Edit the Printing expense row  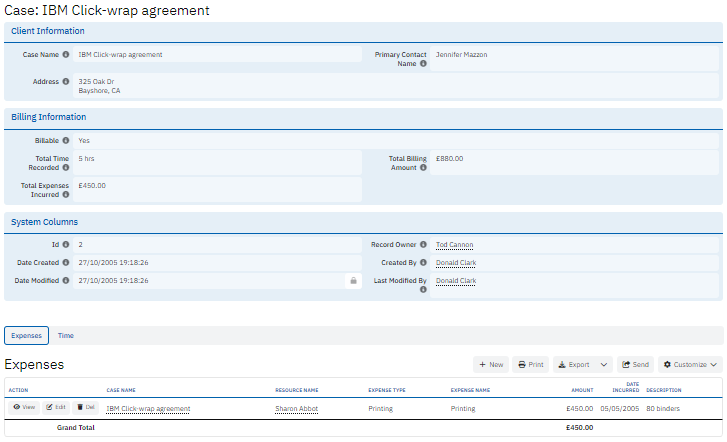click(56, 408)
